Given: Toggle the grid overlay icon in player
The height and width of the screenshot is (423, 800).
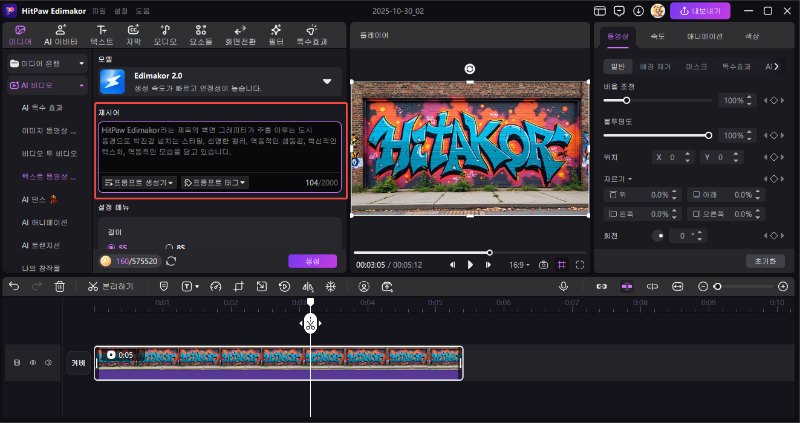Looking at the screenshot, I should tap(562, 265).
